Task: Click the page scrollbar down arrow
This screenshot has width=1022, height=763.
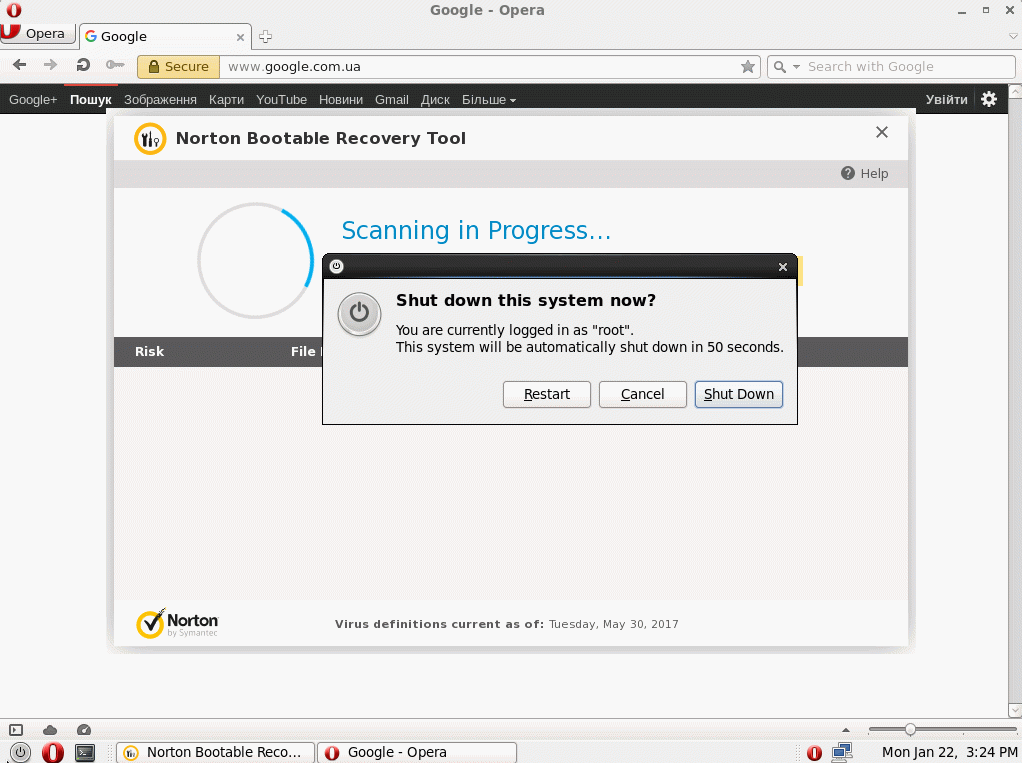Action: pos(1015,710)
